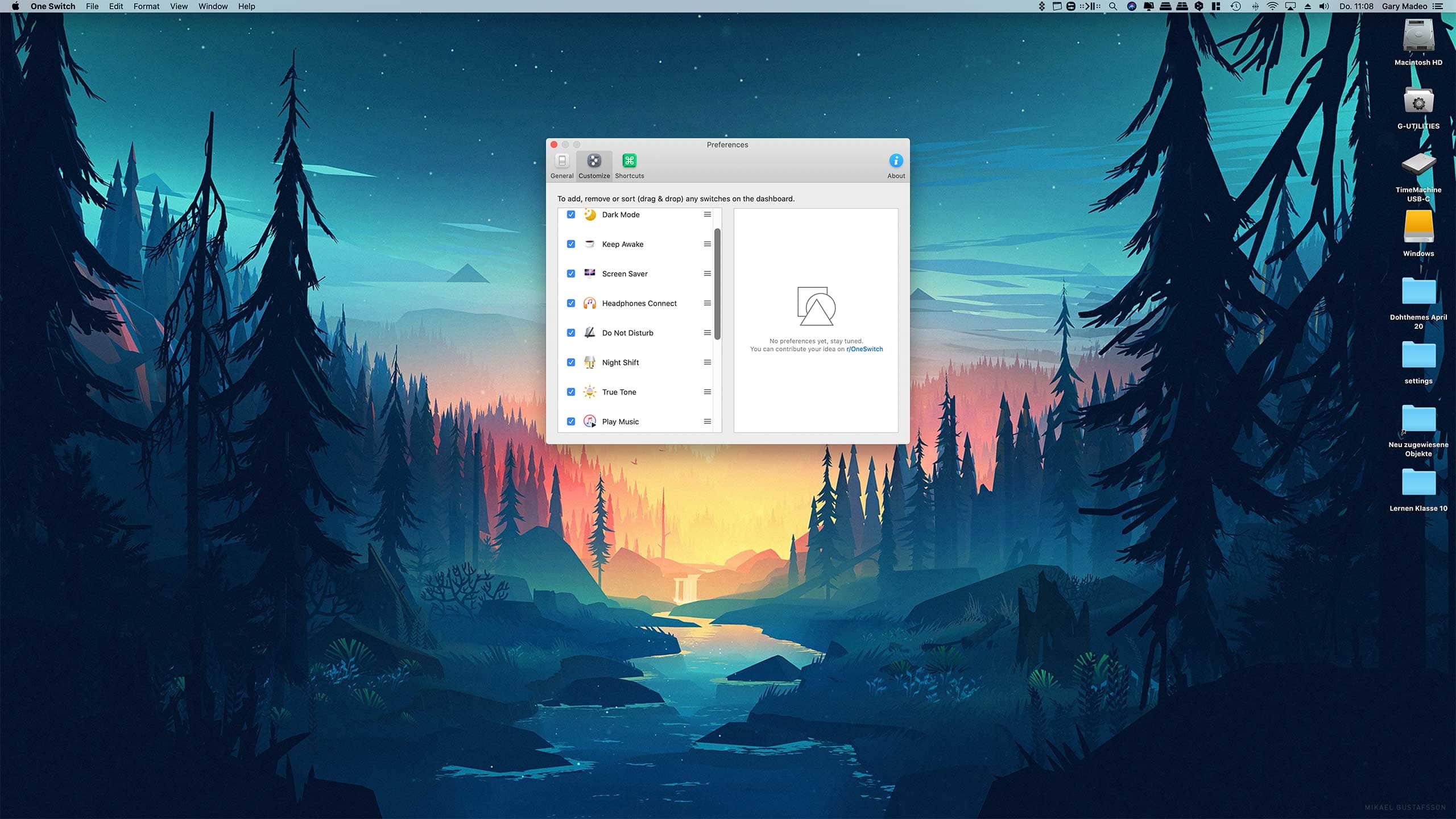Click the About tab icon

tap(895, 161)
